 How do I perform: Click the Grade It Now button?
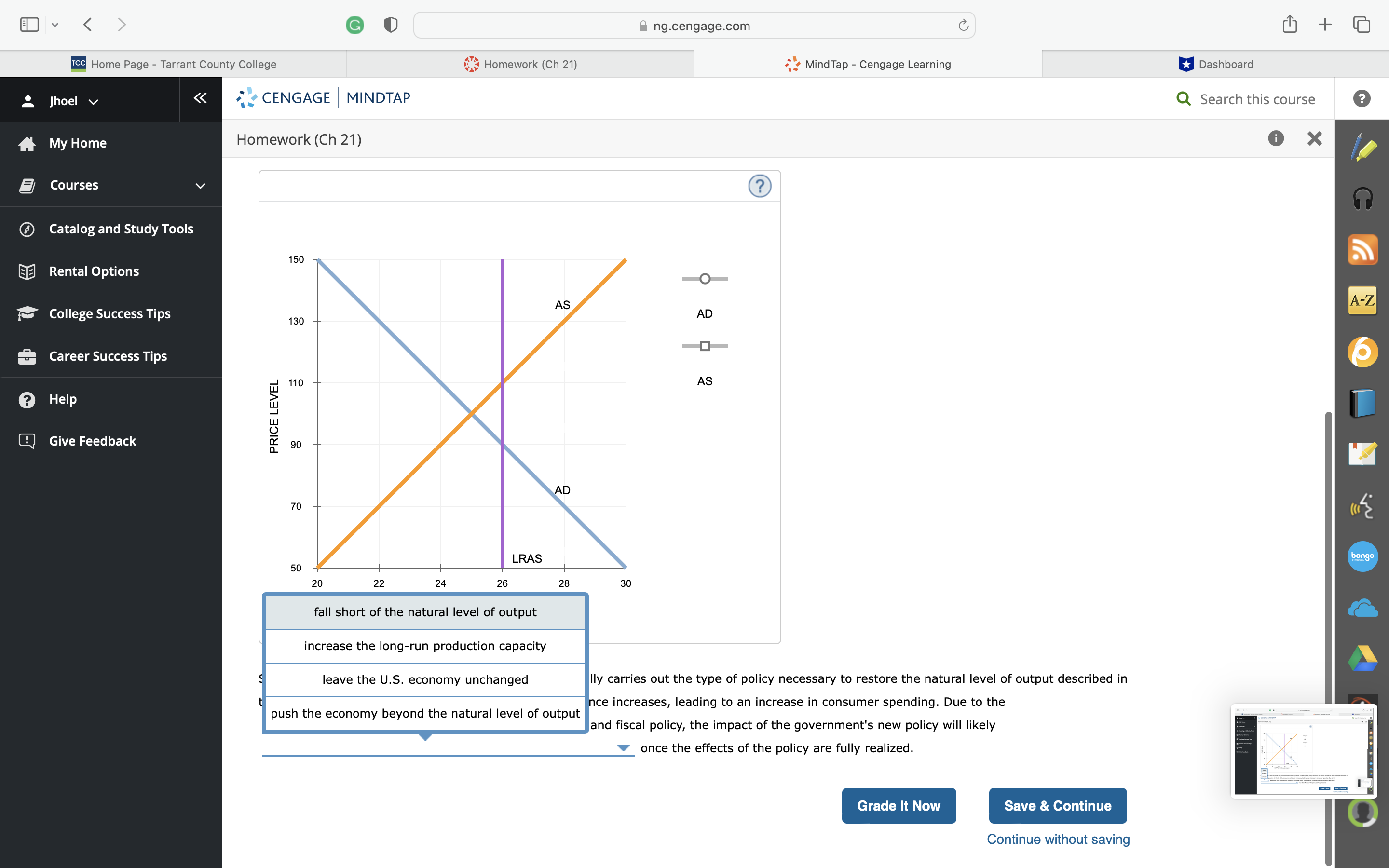(x=898, y=805)
